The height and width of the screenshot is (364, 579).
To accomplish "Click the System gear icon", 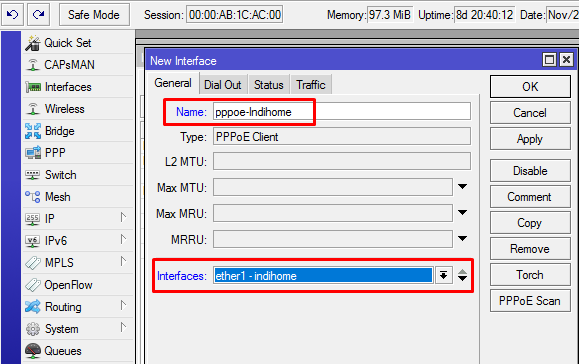I will [x=32, y=329].
